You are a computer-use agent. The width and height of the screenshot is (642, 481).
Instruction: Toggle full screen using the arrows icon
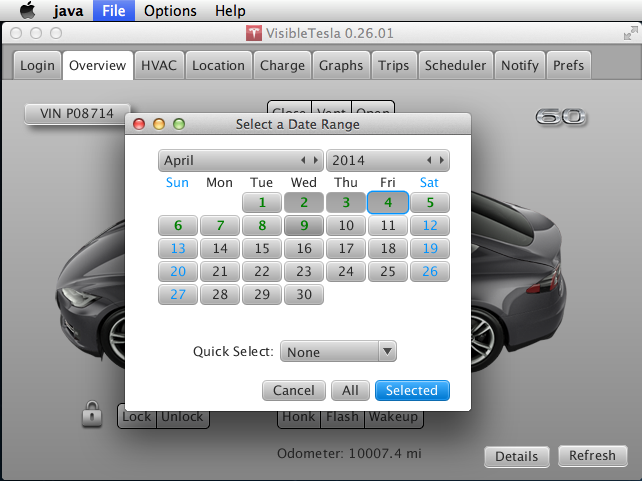click(631, 33)
